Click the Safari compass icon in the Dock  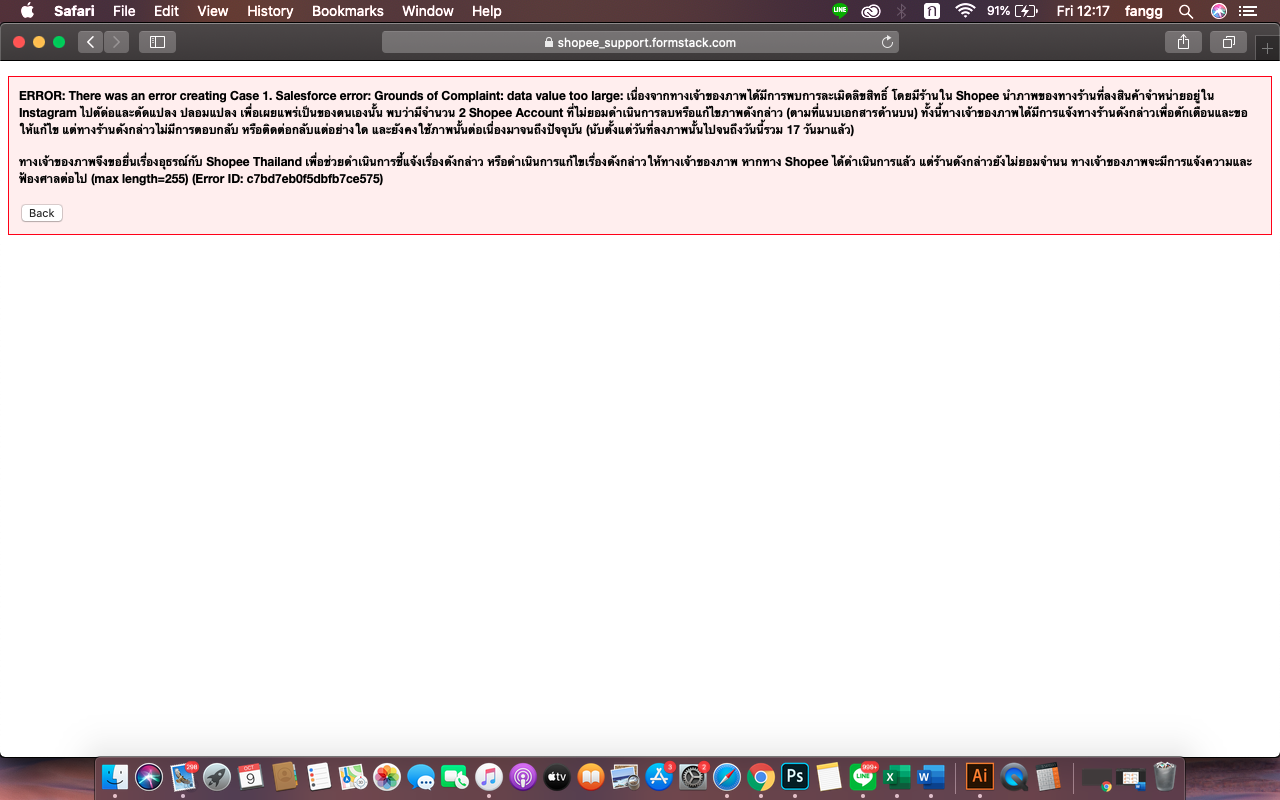727,776
